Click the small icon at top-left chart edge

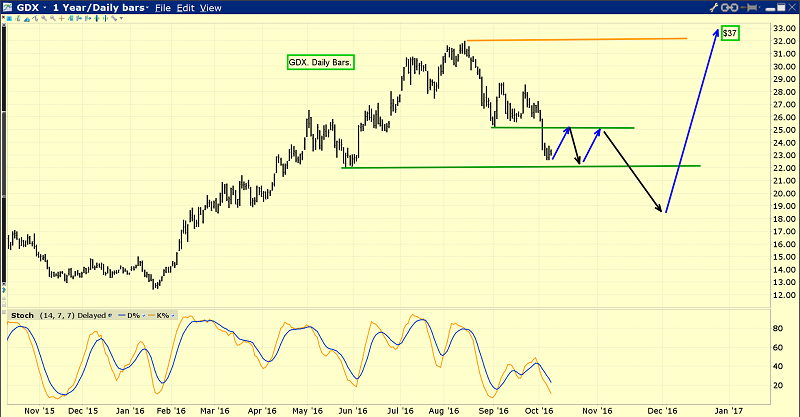pyautogui.click(x=4, y=23)
